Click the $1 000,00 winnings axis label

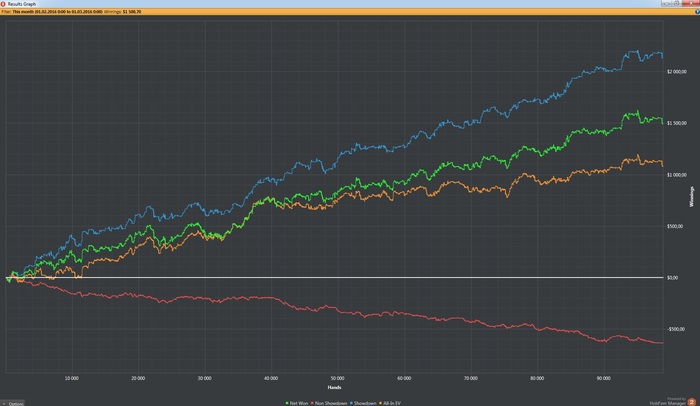[x=677, y=175]
